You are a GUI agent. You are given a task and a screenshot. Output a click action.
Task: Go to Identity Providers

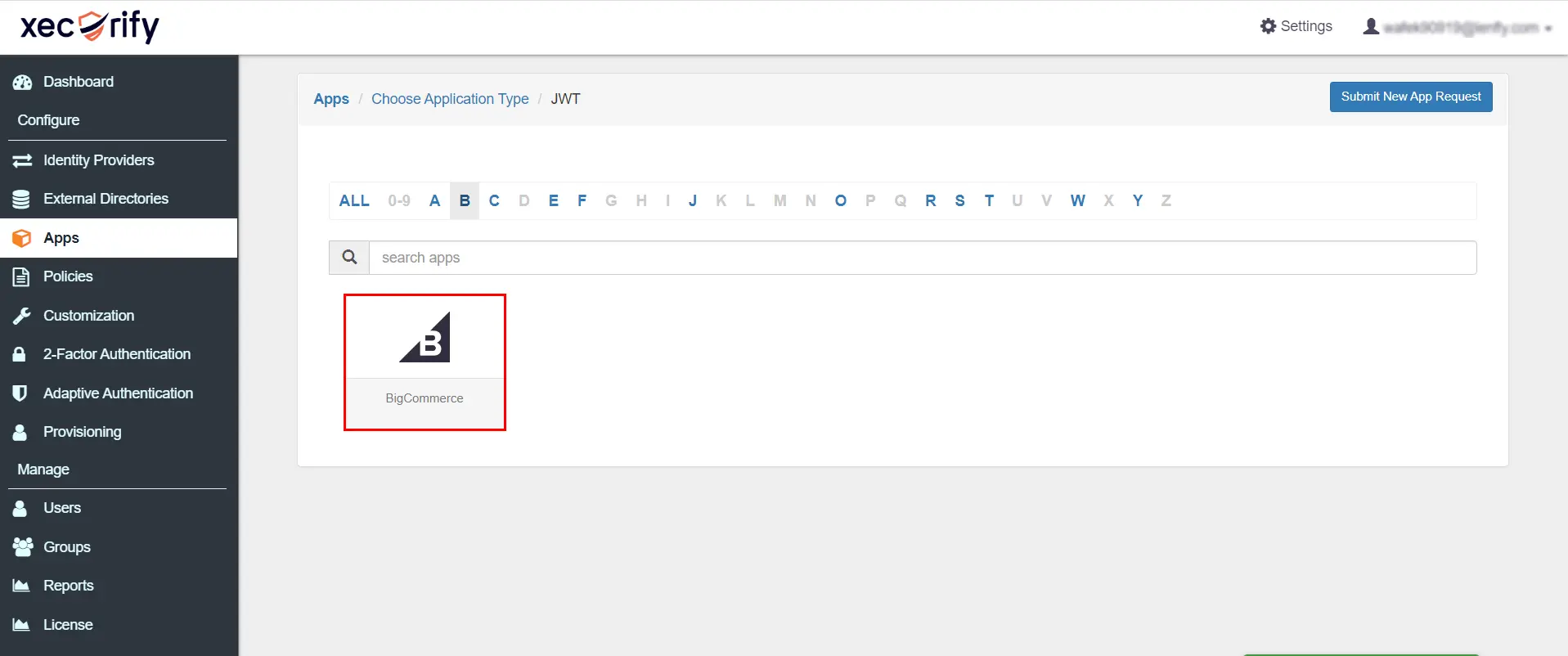pyautogui.click(x=99, y=160)
